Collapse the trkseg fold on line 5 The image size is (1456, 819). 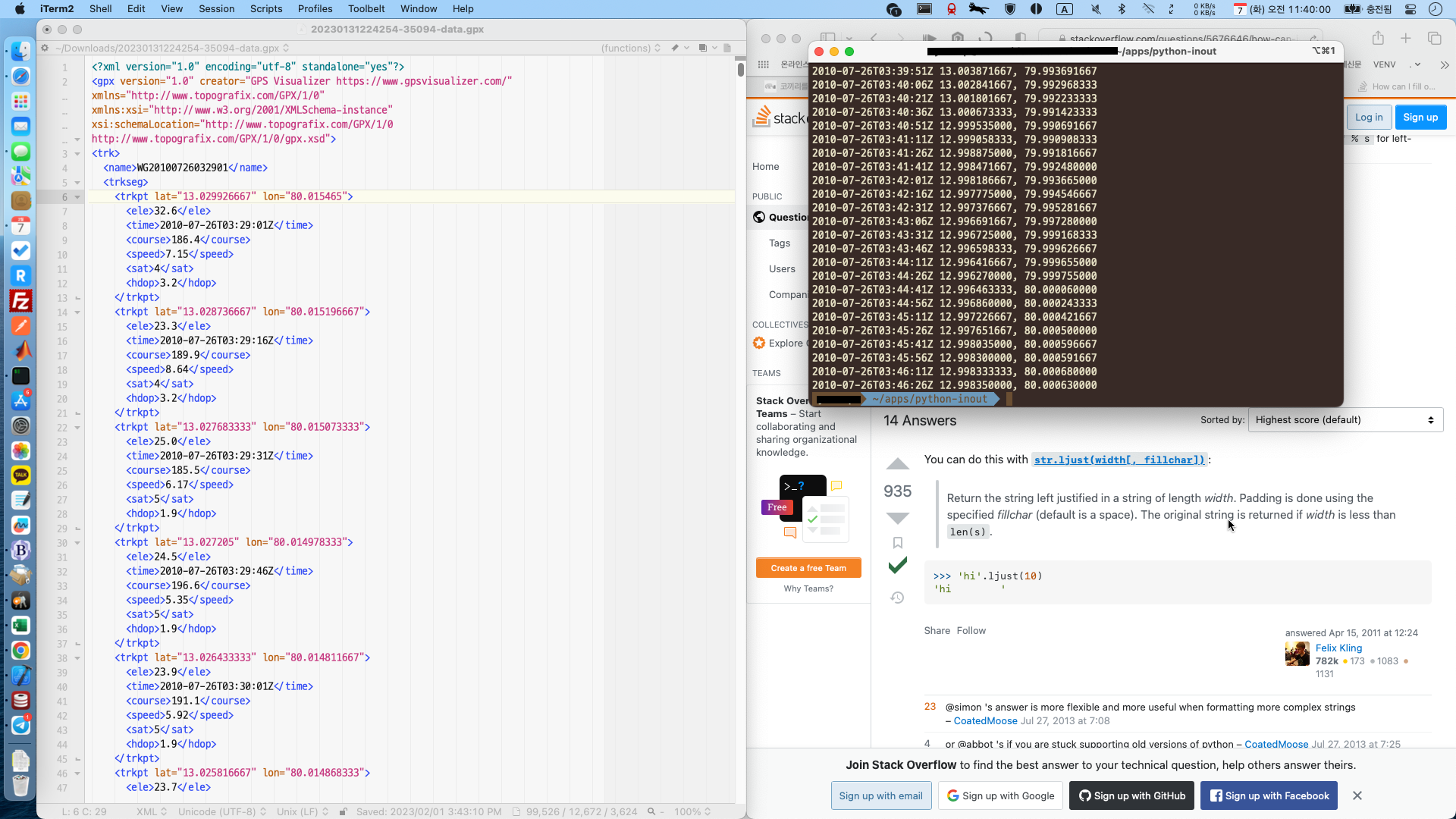(x=77, y=183)
